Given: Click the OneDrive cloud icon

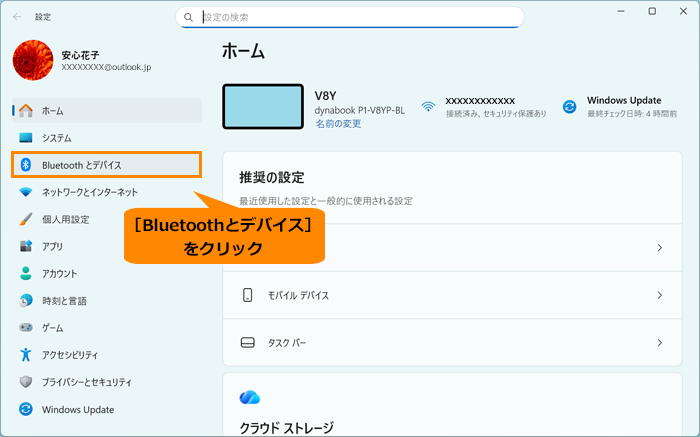Looking at the screenshot, I should (x=250, y=397).
